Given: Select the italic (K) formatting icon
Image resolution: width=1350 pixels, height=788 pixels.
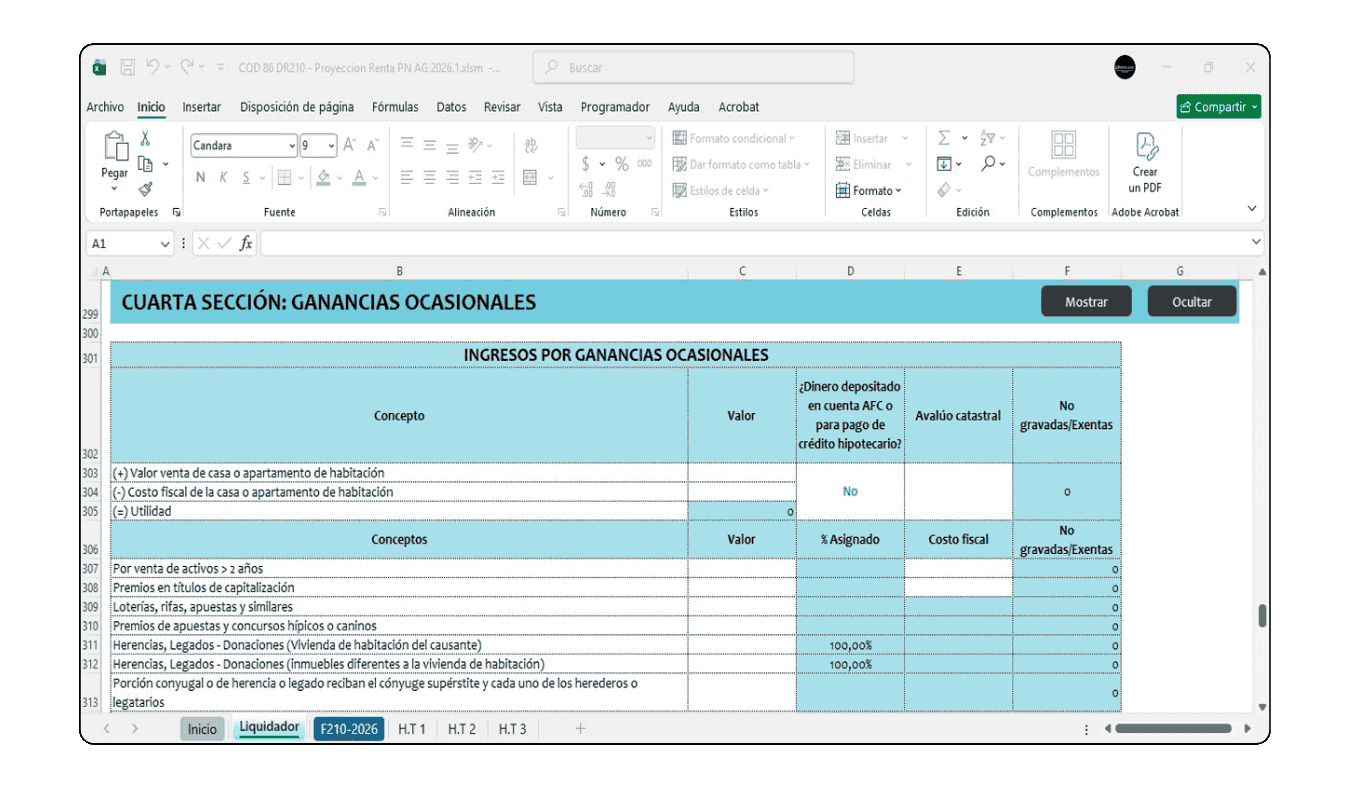Looking at the screenshot, I should [x=222, y=175].
